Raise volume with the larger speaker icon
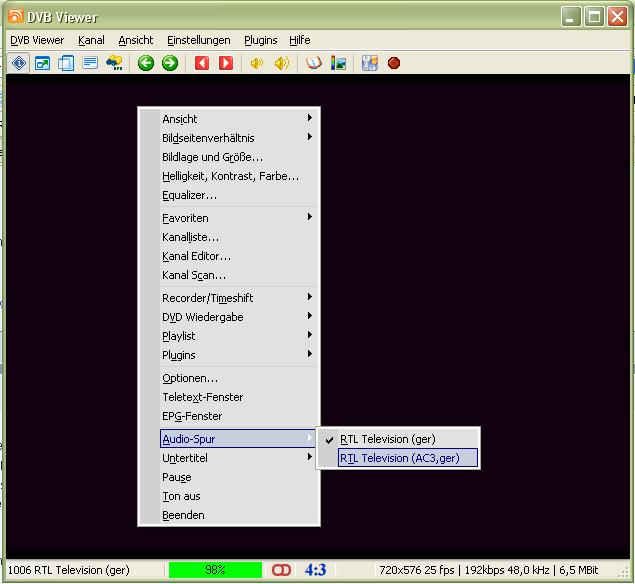Image resolution: width=635 pixels, height=584 pixels. point(281,63)
